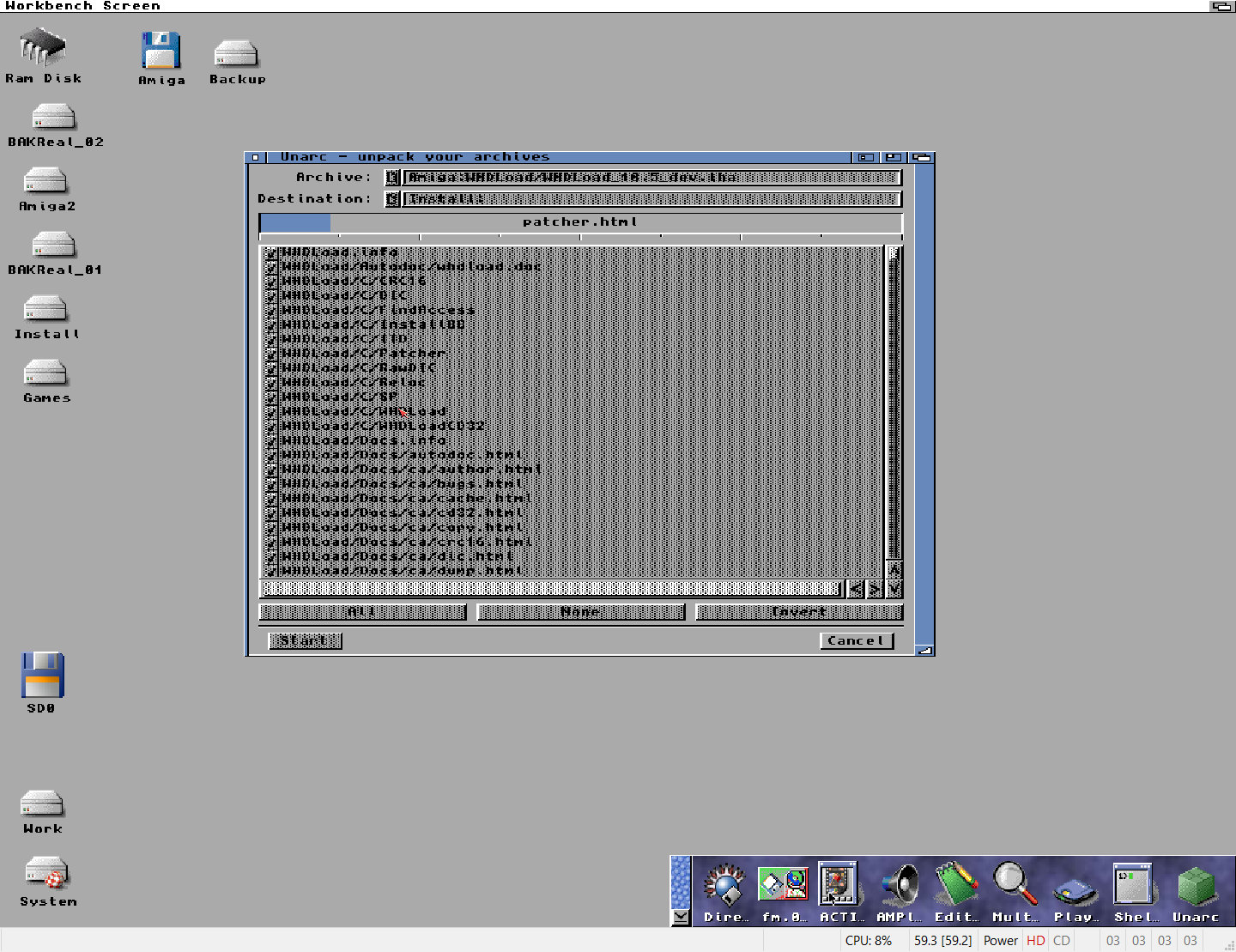Click the extraction progress bar

[580, 223]
